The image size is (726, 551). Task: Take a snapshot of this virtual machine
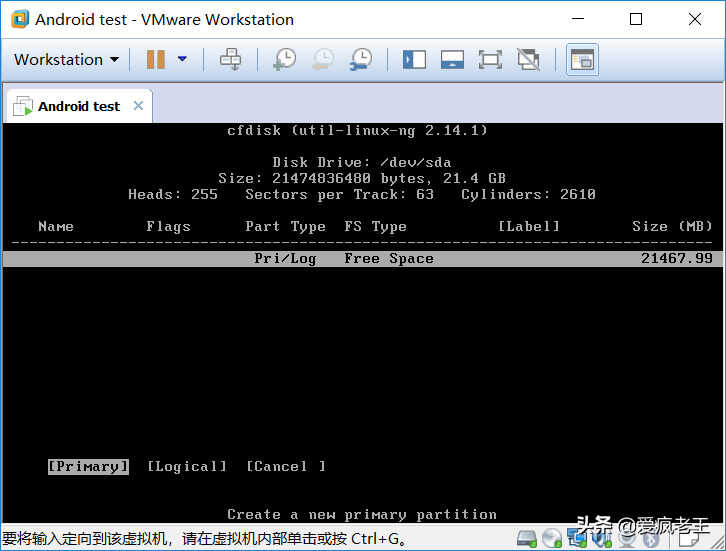(x=285, y=60)
